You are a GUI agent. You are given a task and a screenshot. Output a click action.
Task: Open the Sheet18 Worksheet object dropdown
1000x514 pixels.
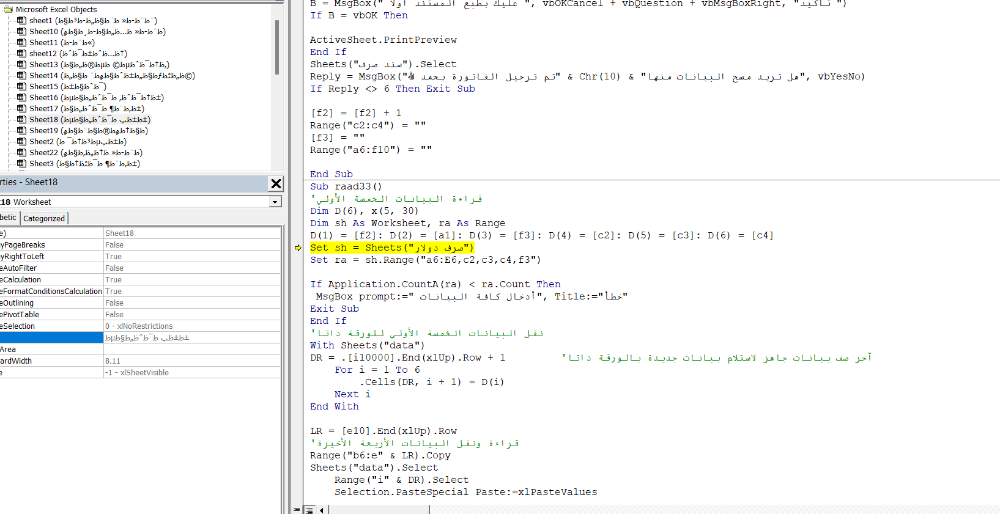[275, 202]
